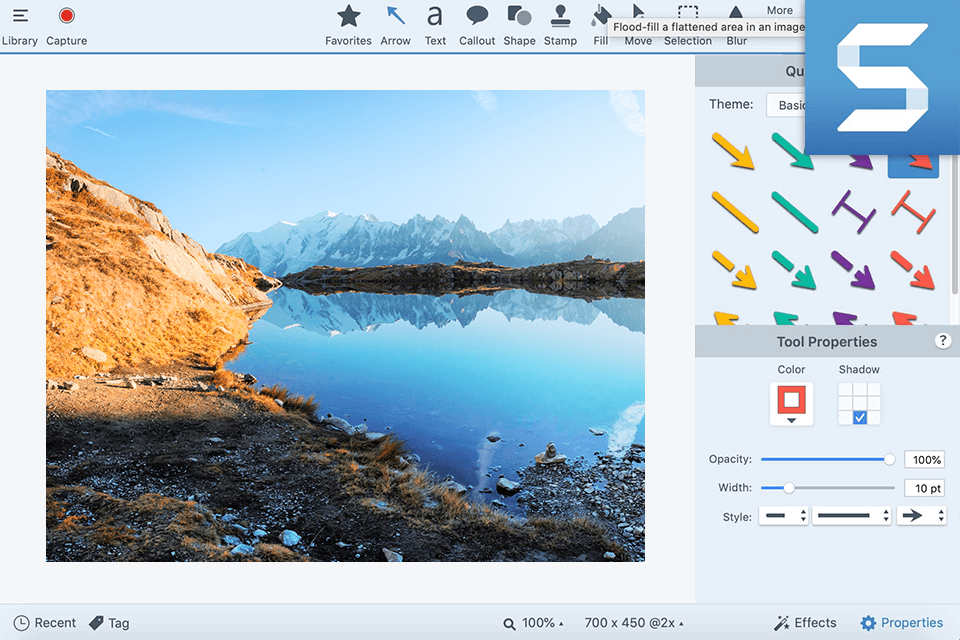Open the More tools menu

coord(779,10)
